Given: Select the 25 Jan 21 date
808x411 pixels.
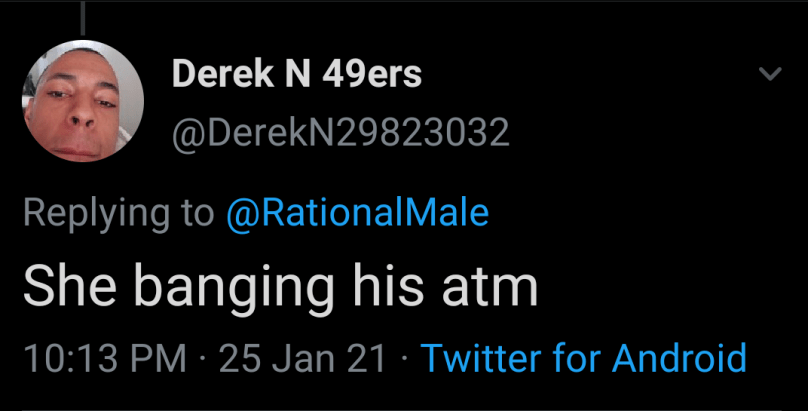Looking at the screenshot, I should pyautogui.click(x=301, y=358).
